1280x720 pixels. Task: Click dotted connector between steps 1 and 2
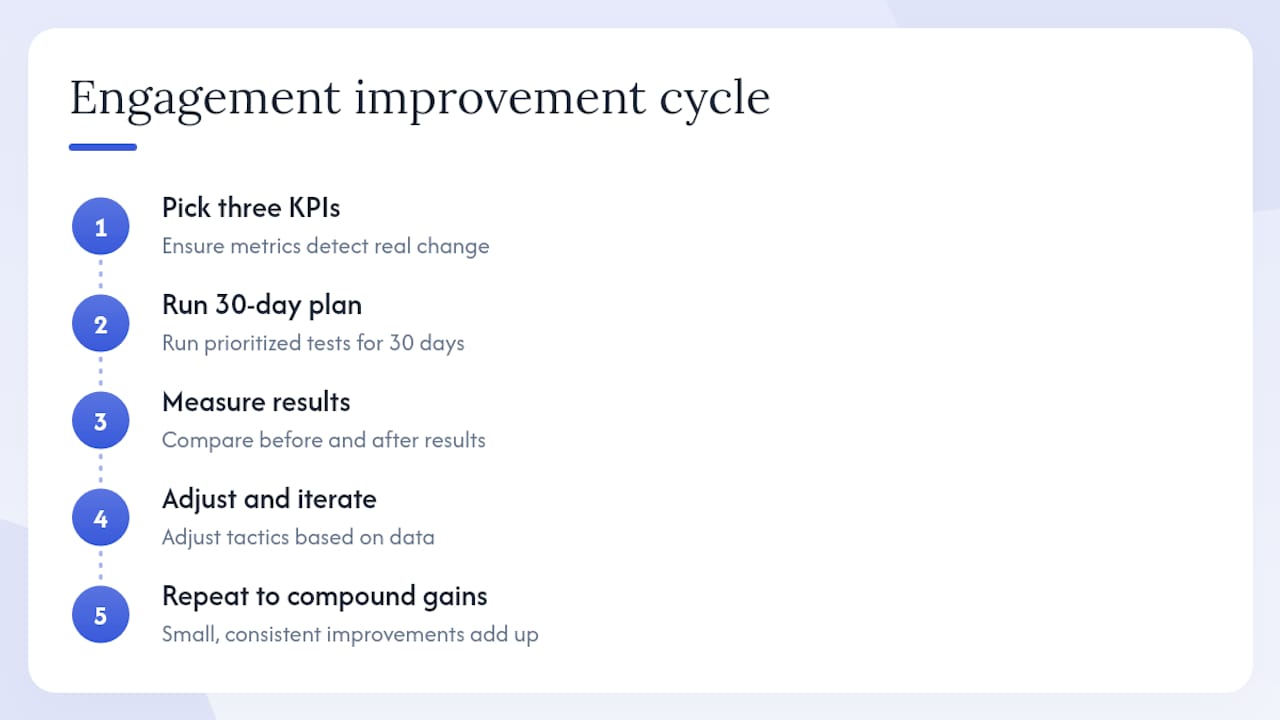pyautogui.click(x=100, y=275)
